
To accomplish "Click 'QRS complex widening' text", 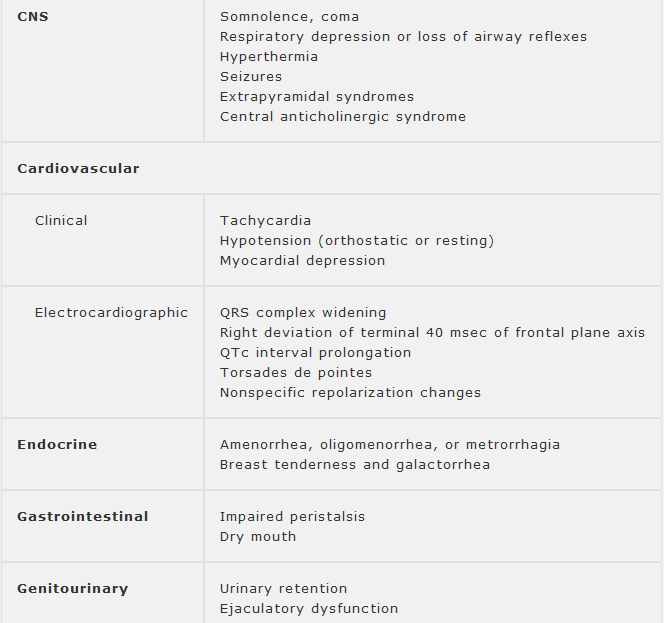I will pos(303,313).
